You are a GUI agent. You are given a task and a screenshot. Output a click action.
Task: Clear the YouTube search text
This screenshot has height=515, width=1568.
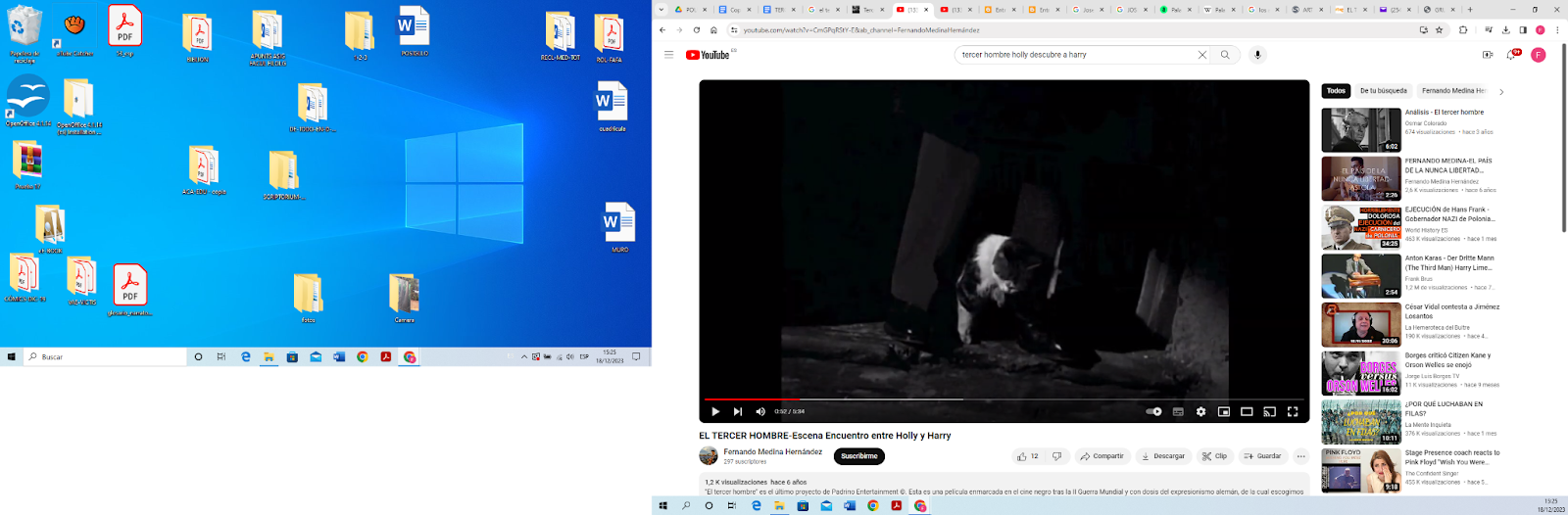1202,55
